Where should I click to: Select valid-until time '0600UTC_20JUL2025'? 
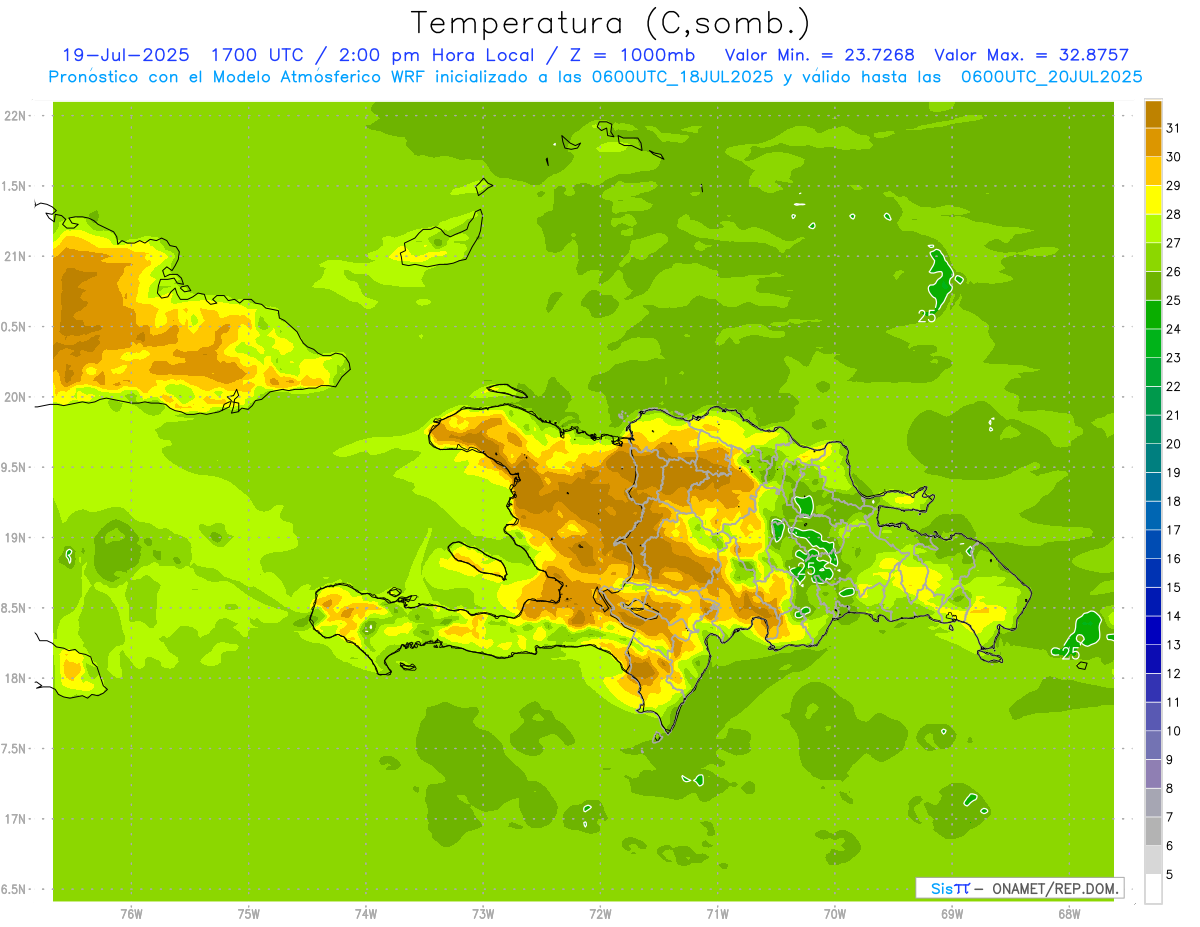pyautogui.click(x=1051, y=76)
